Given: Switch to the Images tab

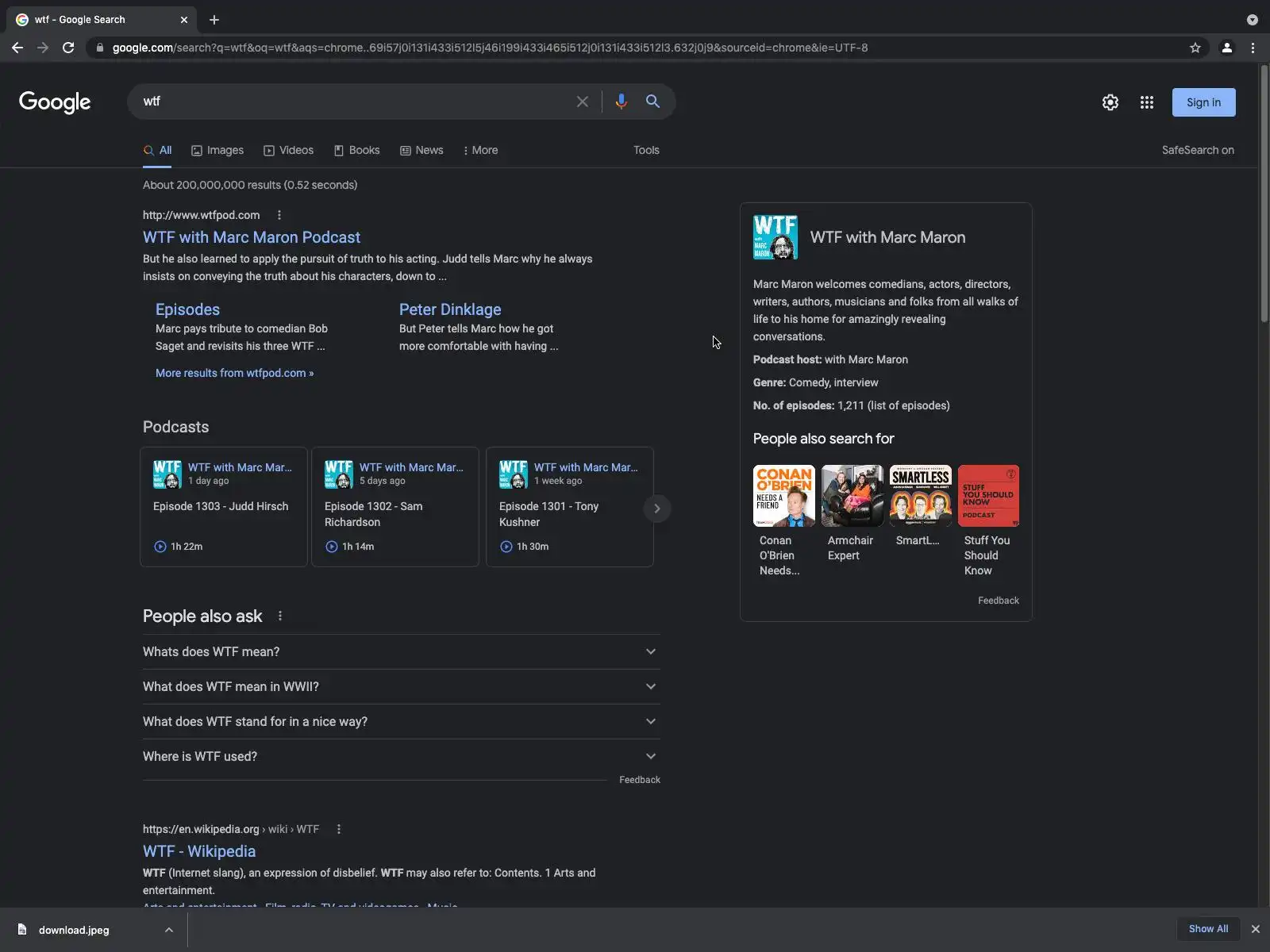Looking at the screenshot, I should coord(217,150).
